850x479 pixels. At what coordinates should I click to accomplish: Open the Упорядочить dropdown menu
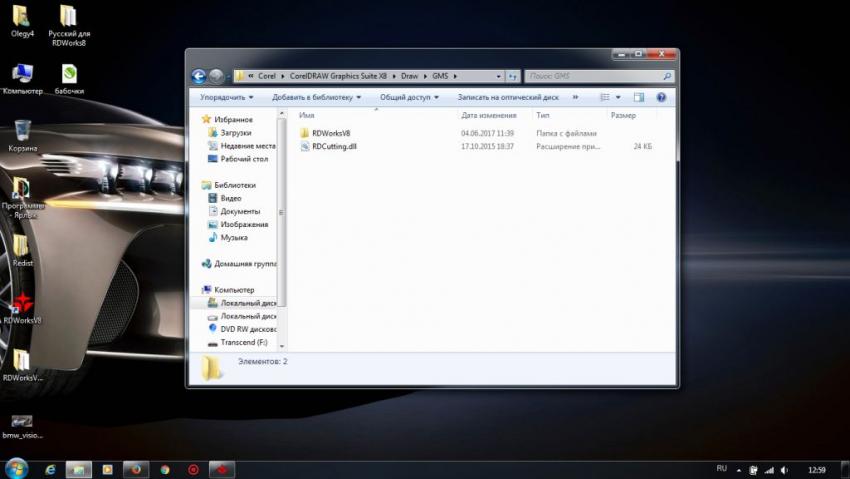click(227, 98)
